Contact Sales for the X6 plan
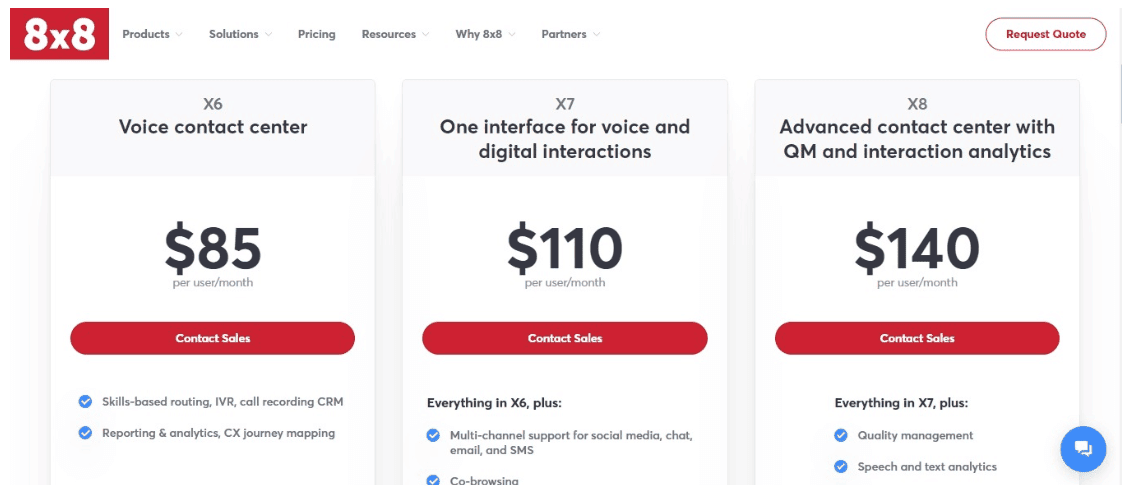The image size is (1122, 486). (213, 338)
